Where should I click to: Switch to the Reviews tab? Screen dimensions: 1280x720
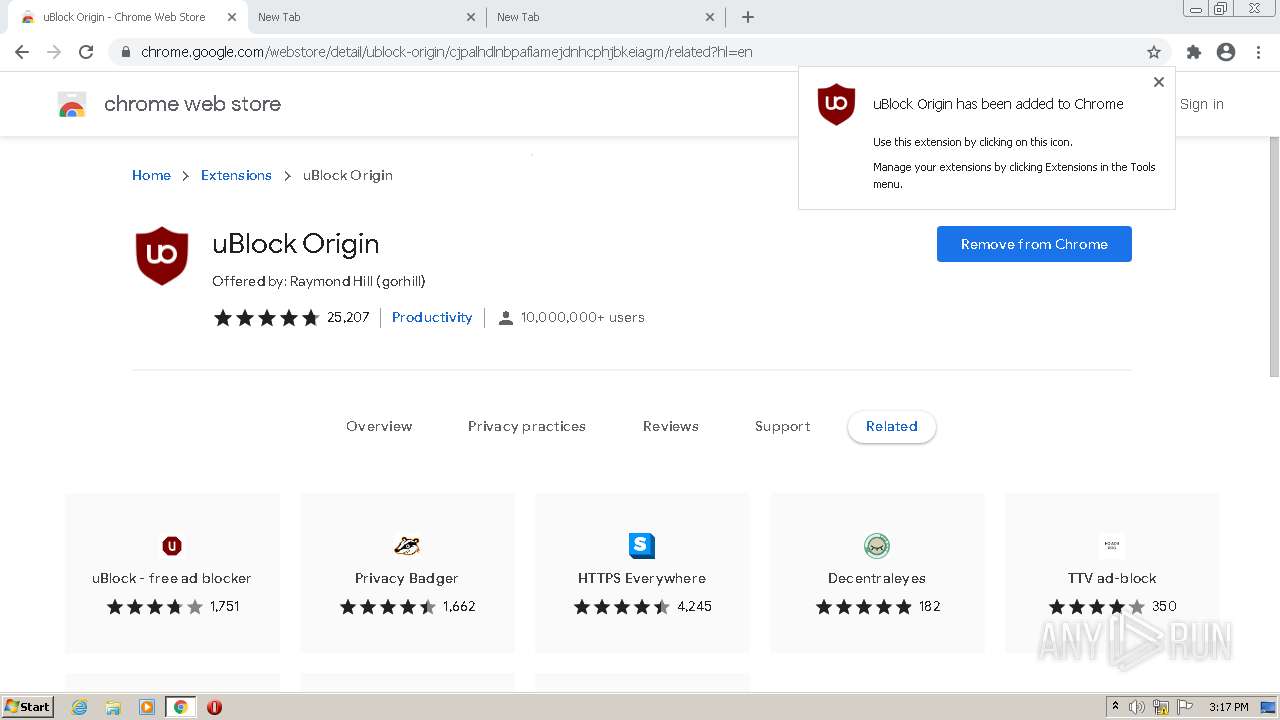pyautogui.click(x=671, y=426)
